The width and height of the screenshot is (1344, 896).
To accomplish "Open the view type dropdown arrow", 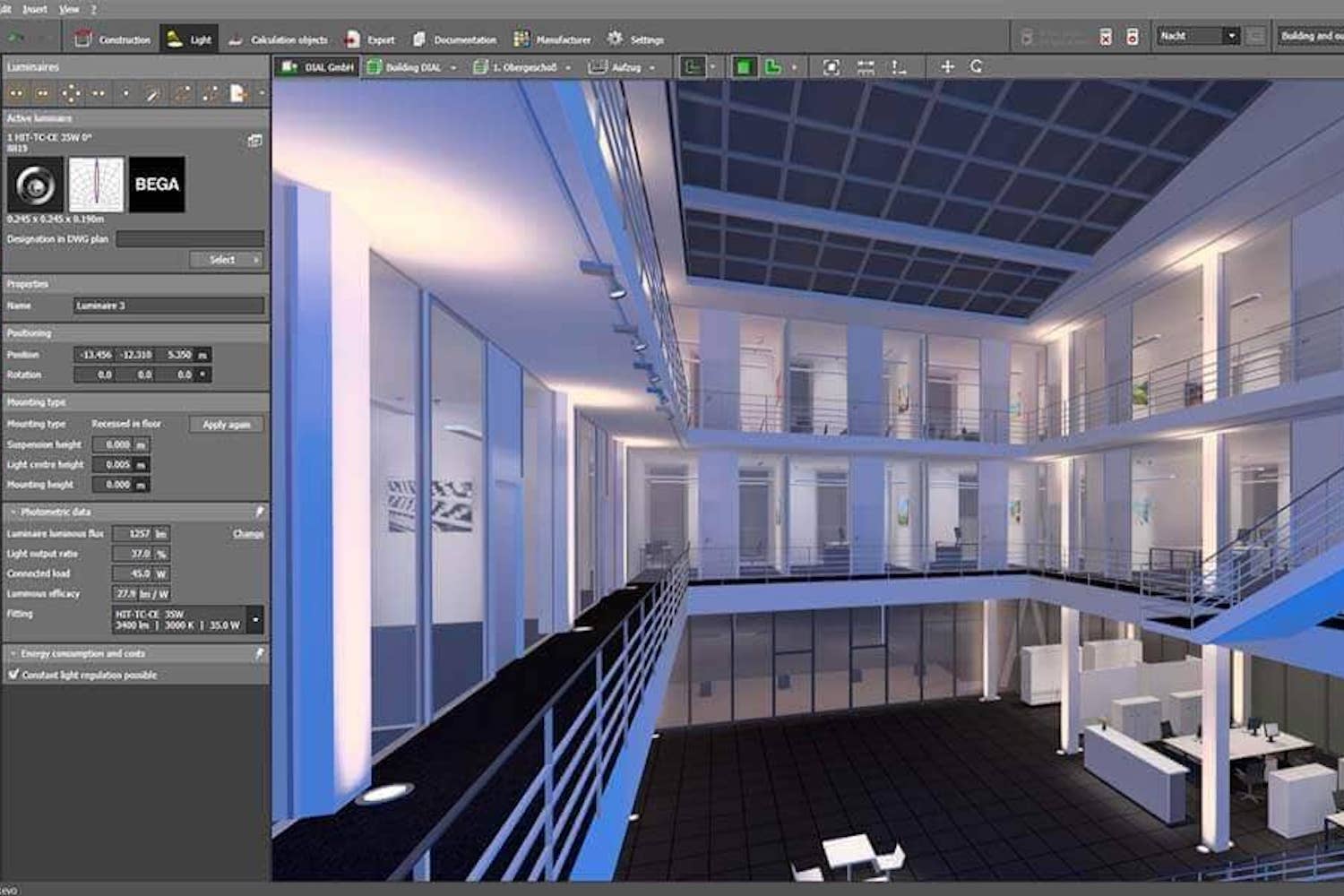I will (714, 67).
